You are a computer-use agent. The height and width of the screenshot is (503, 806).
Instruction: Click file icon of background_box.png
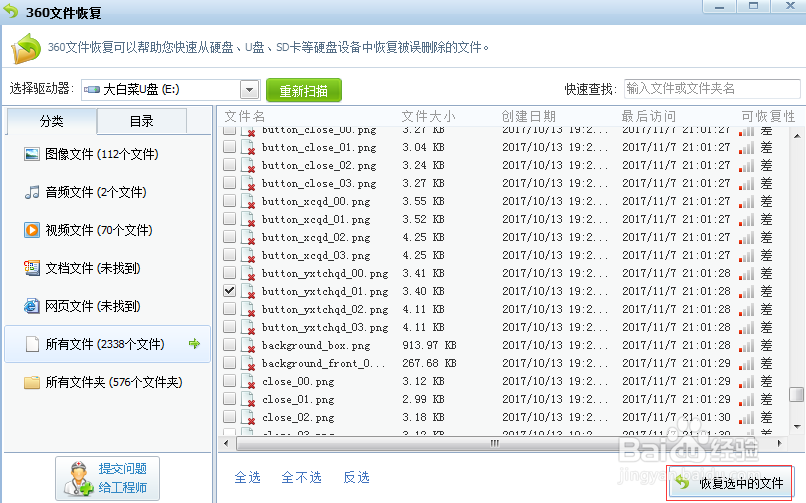248,345
